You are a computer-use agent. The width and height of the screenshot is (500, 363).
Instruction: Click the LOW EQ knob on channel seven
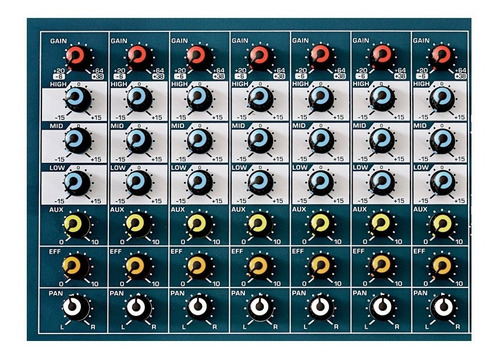tap(443, 182)
